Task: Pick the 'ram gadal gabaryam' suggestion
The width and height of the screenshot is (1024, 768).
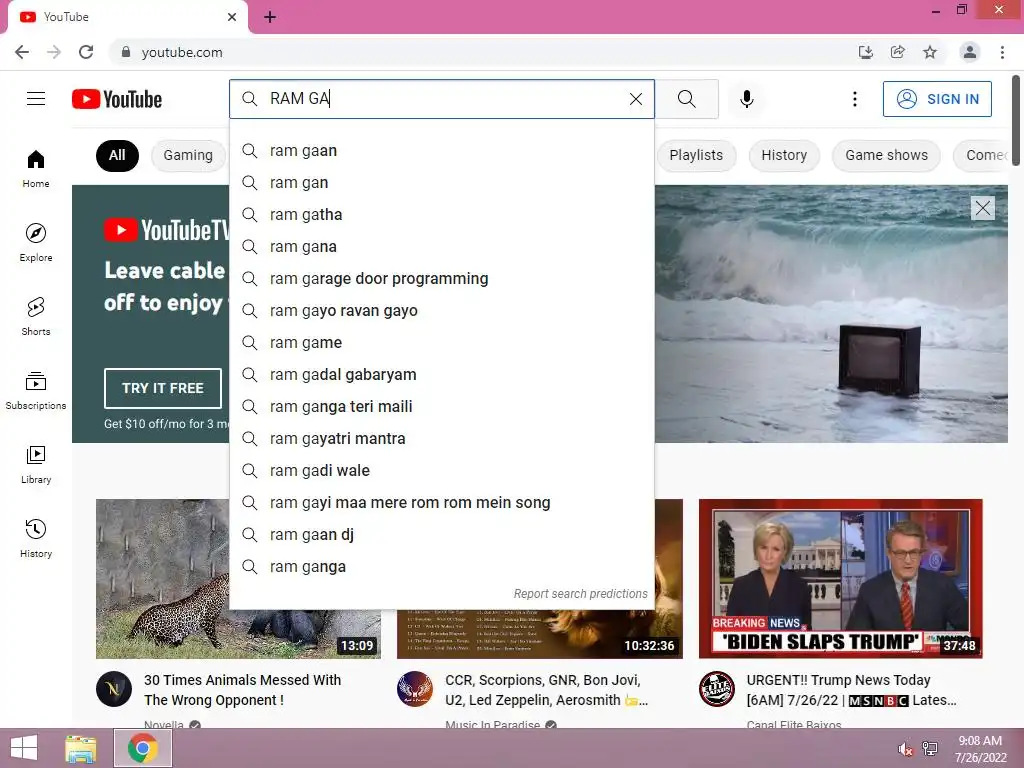Action: [441, 375]
